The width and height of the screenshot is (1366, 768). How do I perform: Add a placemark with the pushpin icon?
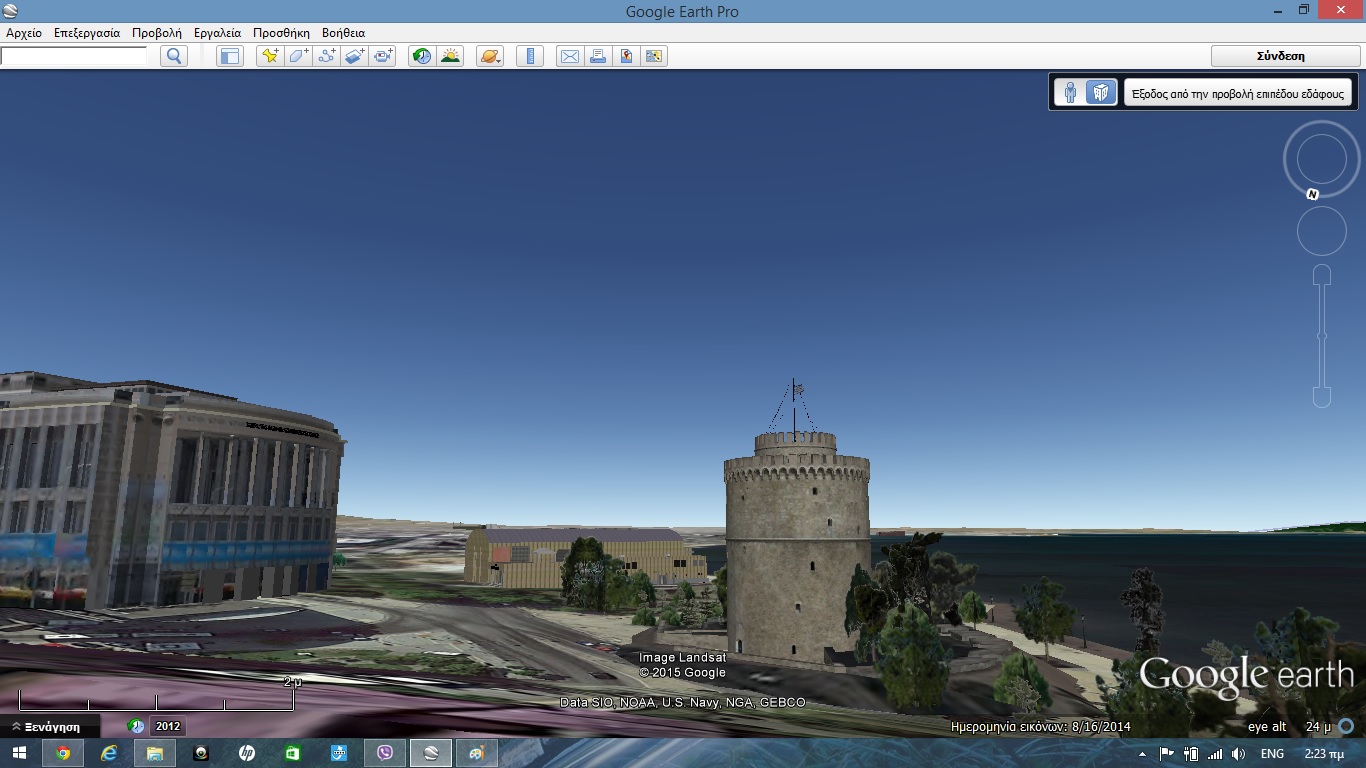270,56
